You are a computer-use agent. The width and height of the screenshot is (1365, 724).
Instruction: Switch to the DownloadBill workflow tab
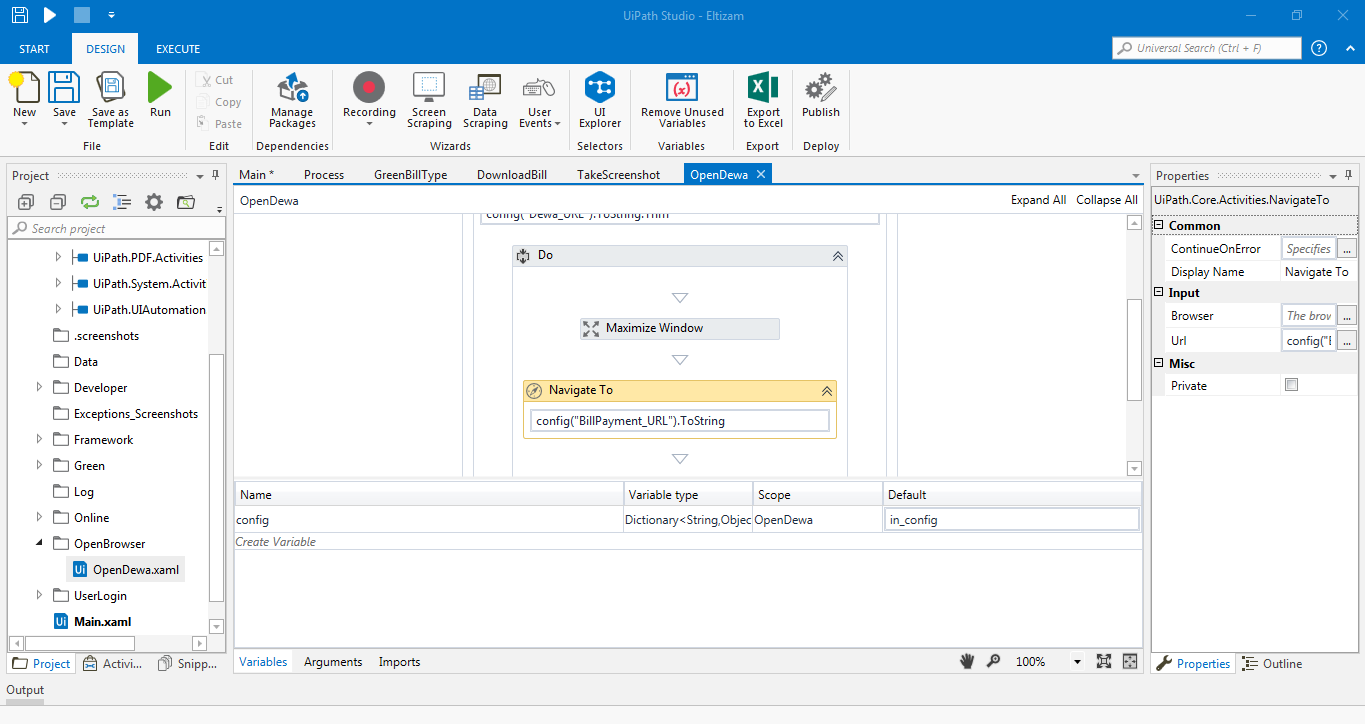511,175
